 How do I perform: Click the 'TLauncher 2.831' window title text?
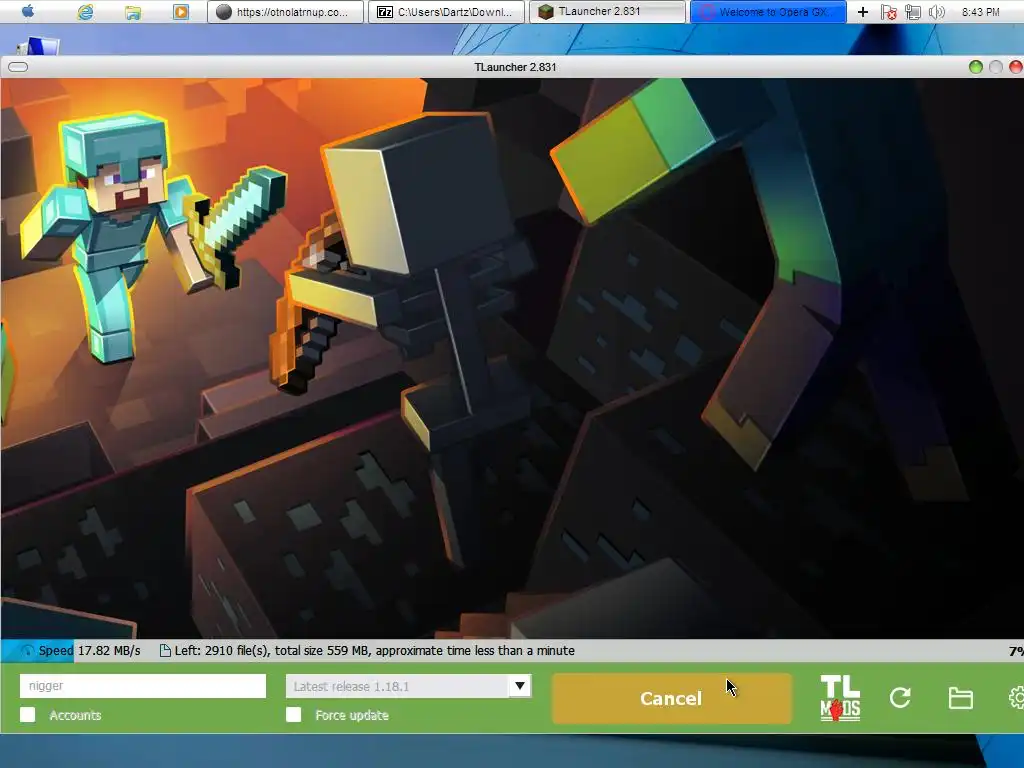(x=515, y=67)
